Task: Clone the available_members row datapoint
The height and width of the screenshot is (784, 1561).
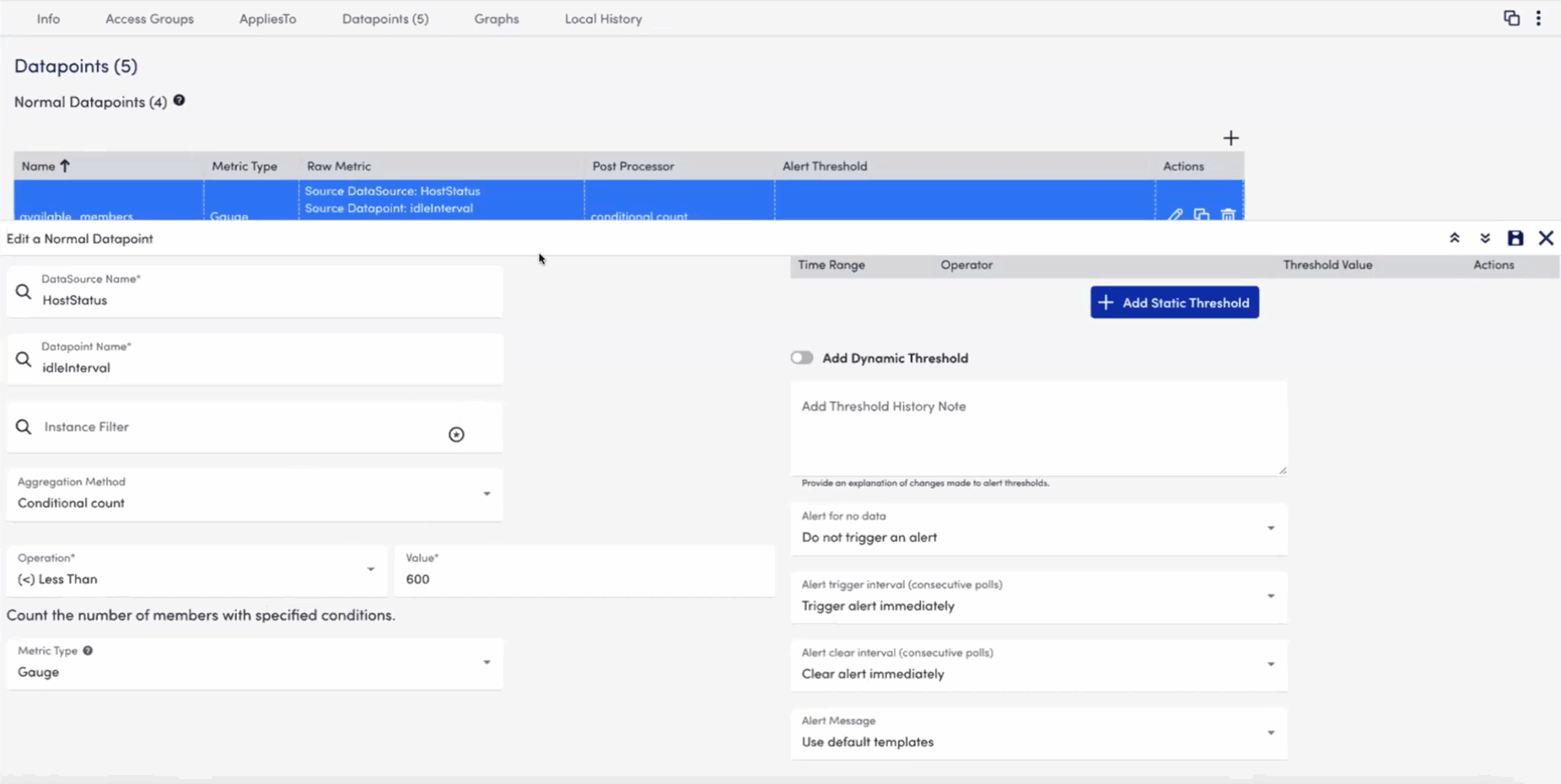Action: 1201,214
